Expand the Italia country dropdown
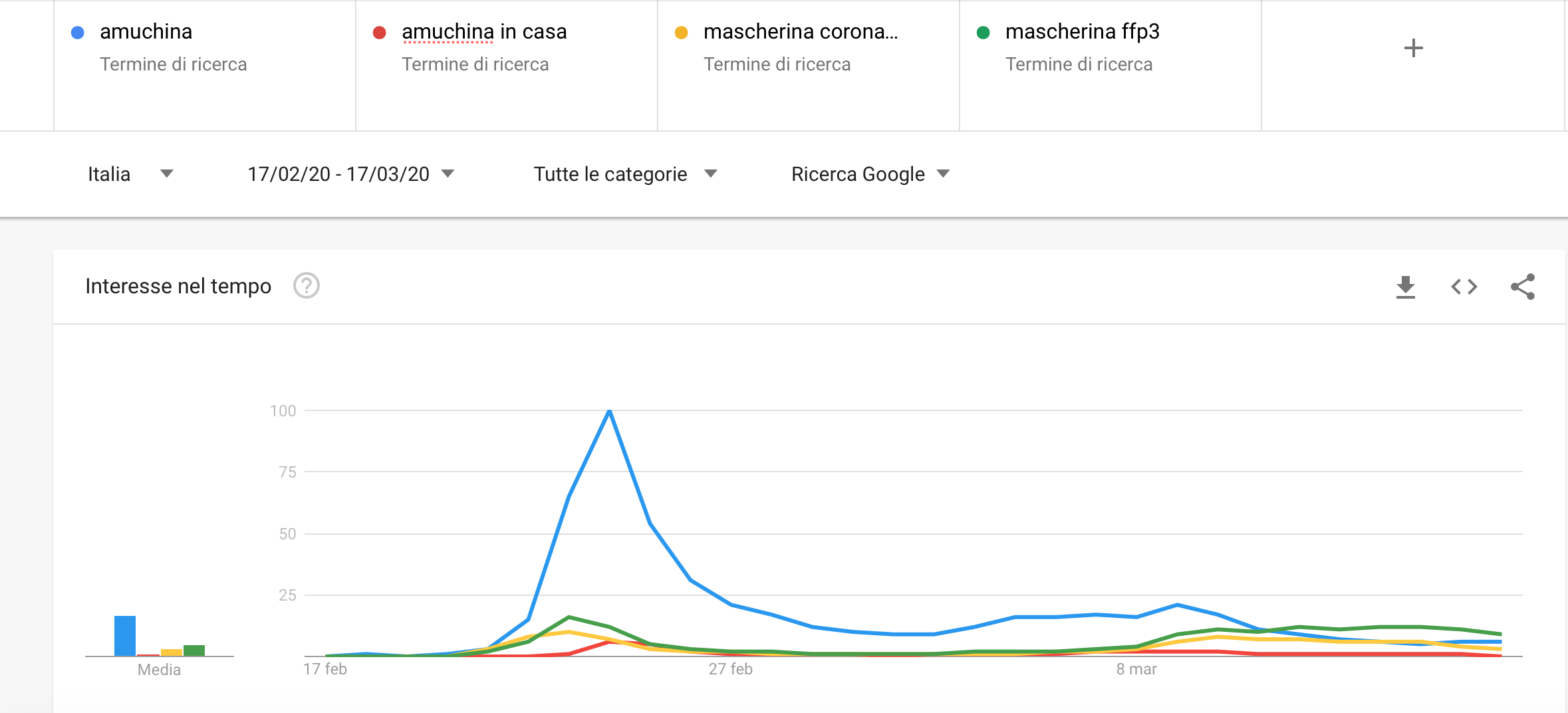1568x713 pixels. [x=130, y=174]
